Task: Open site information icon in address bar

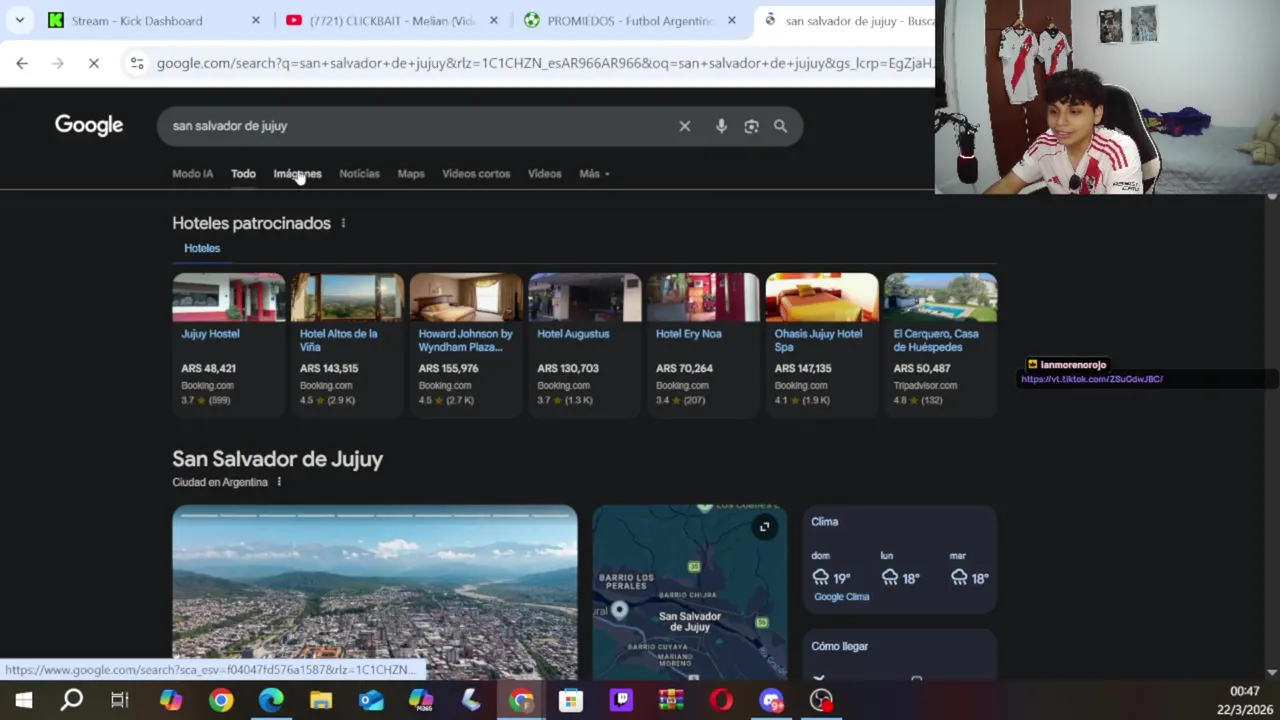Action: click(137, 63)
